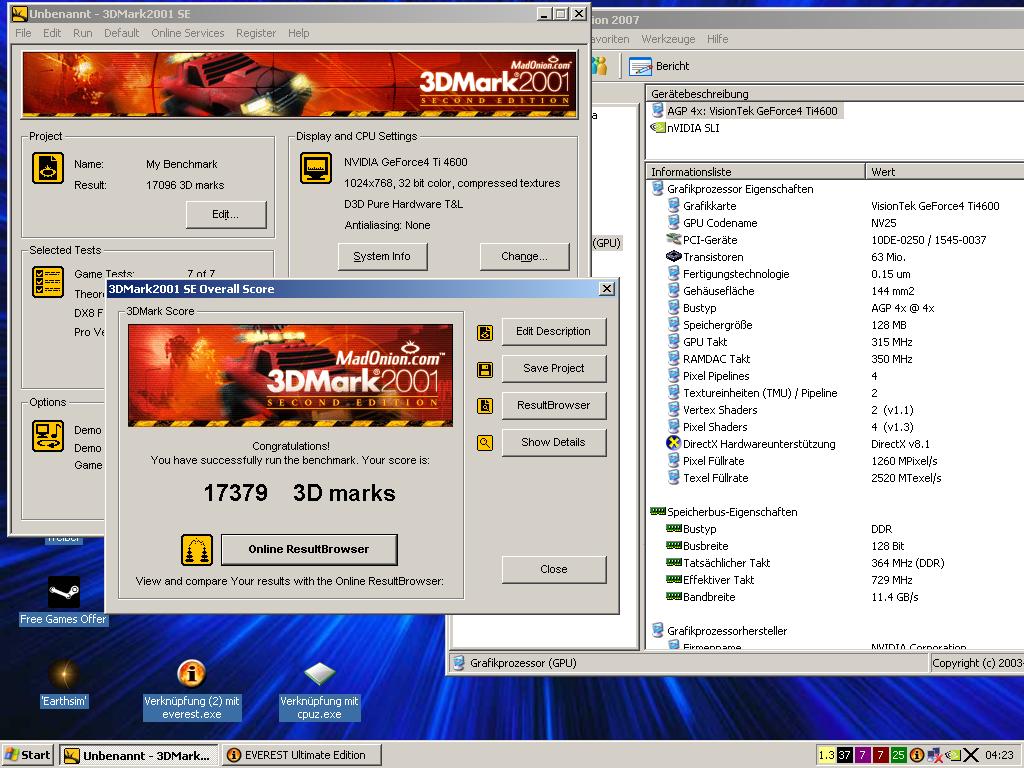Image resolution: width=1024 pixels, height=768 pixels.
Task: Select the GPU Takt row
Action: click(x=845, y=342)
